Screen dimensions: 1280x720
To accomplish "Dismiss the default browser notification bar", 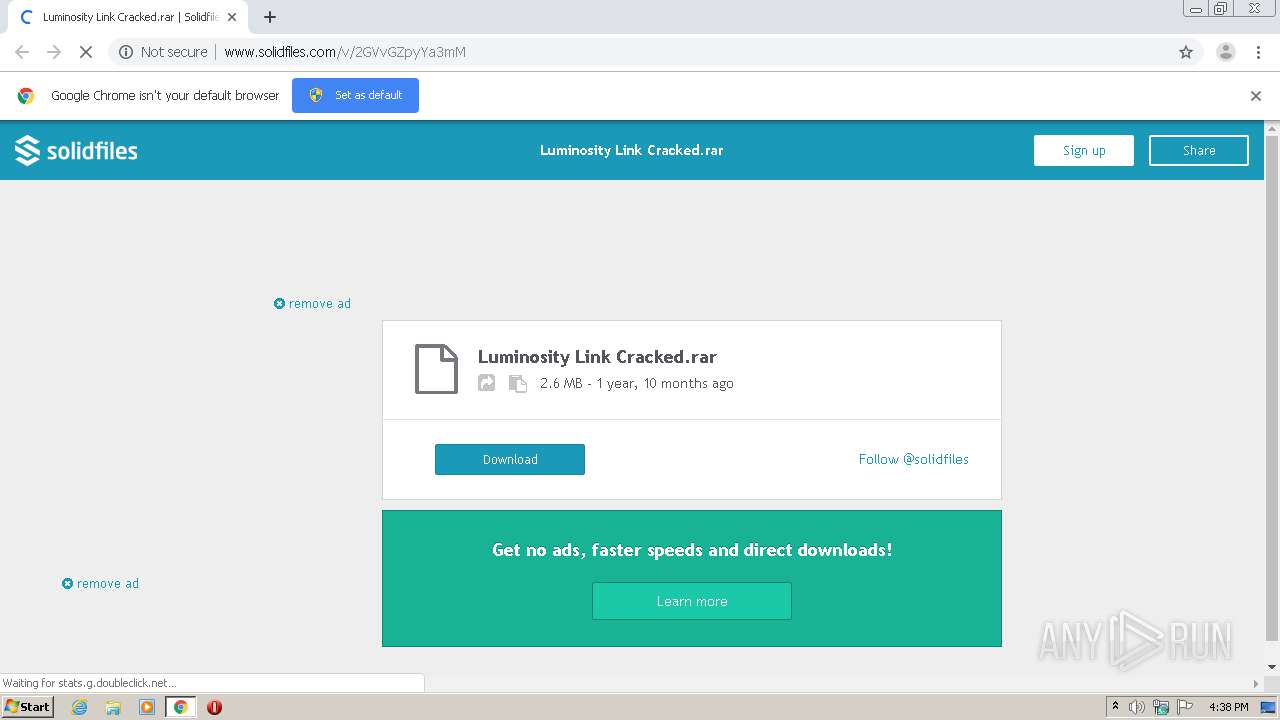I will [x=1256, y=96].
